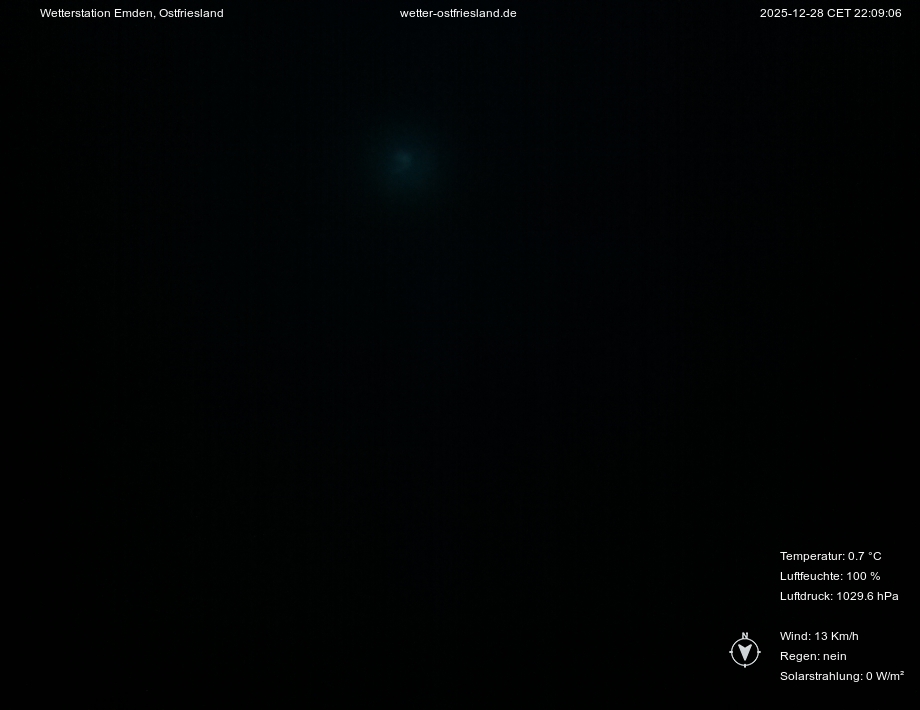Click the Regen: nein status indicator
The height and width of the screenshot is (710, 920).
click(813, 656)
